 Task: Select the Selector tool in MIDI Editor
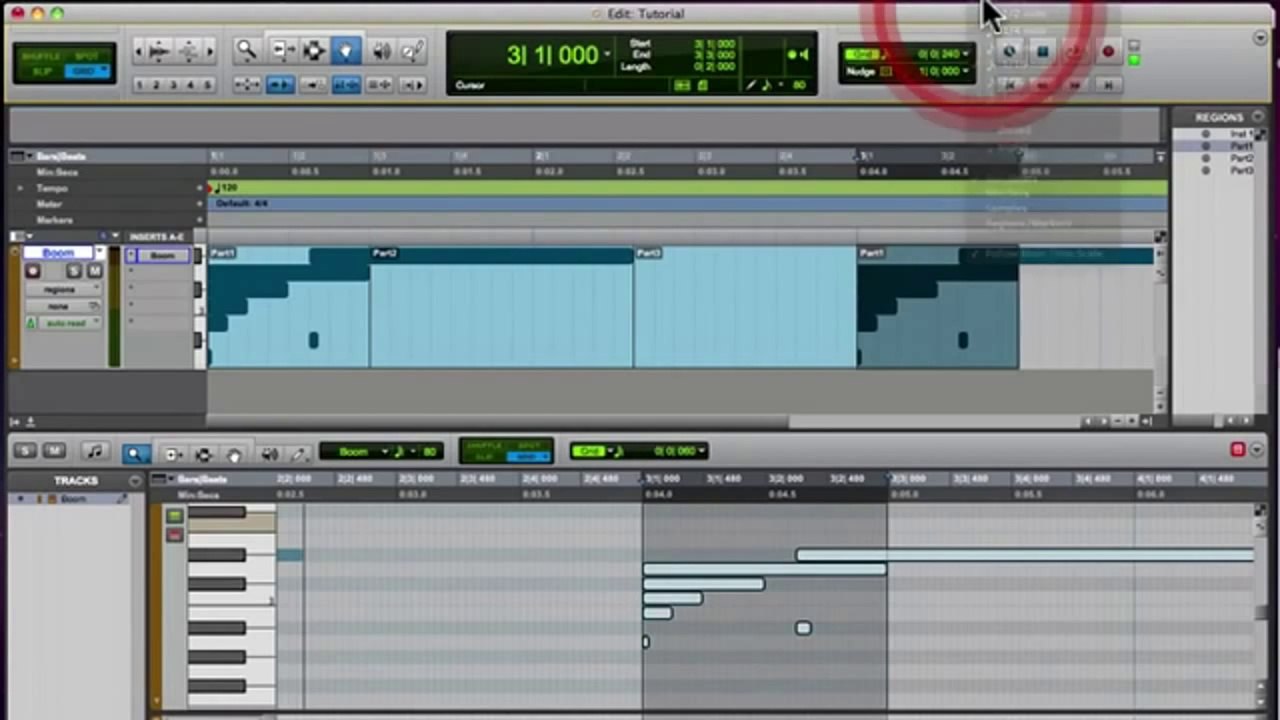203,454
